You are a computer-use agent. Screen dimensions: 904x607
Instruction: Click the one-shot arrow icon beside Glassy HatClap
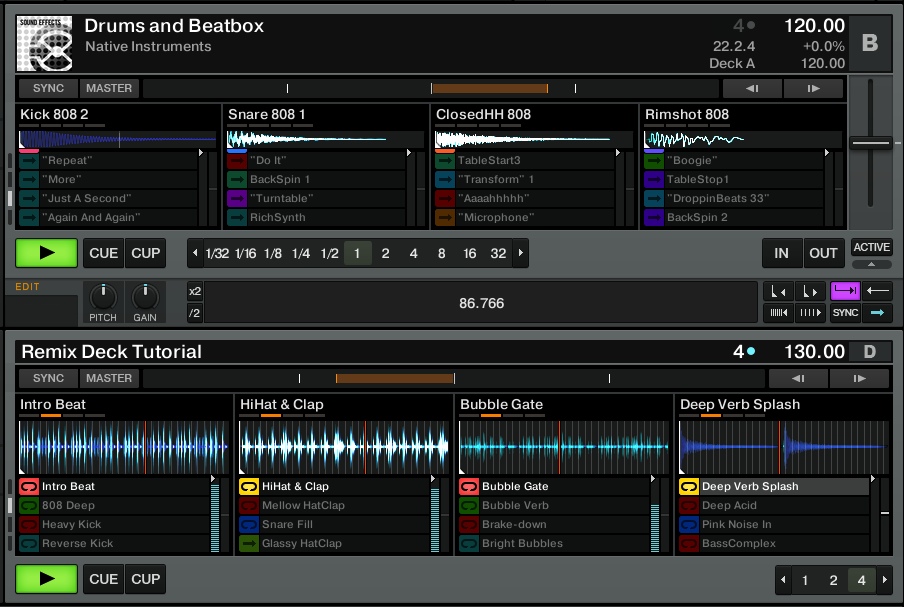point(248,544)
